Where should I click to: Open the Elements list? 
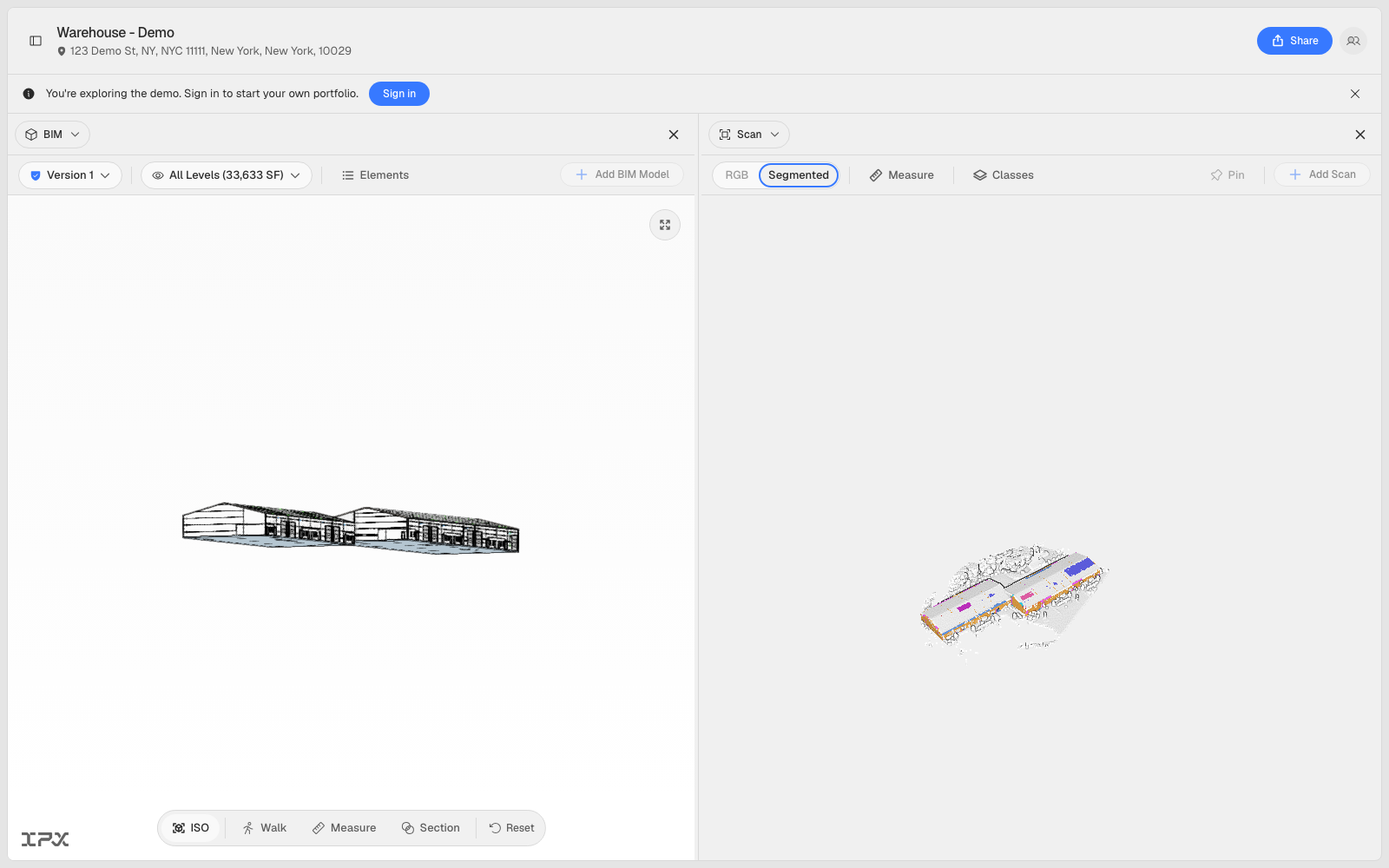375,175
